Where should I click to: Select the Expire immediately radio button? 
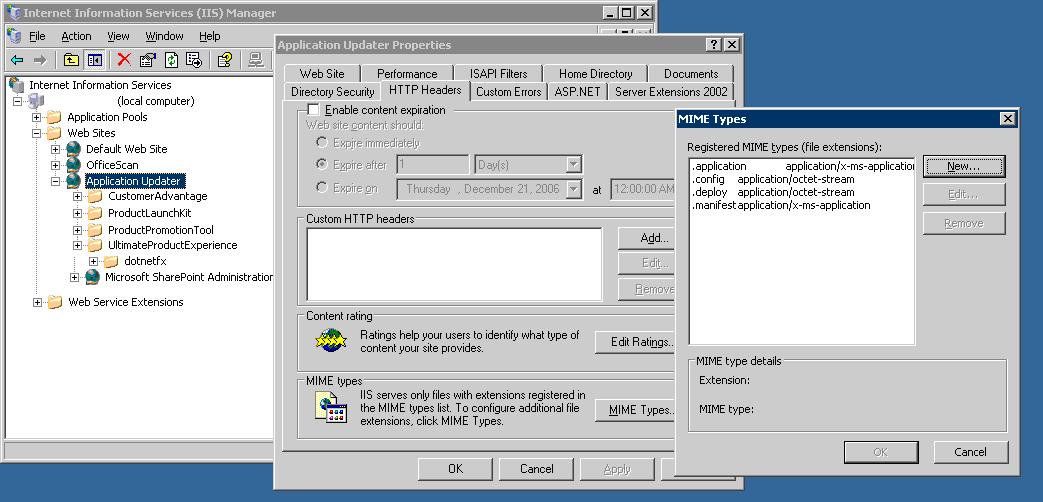(x=322, y=142)
